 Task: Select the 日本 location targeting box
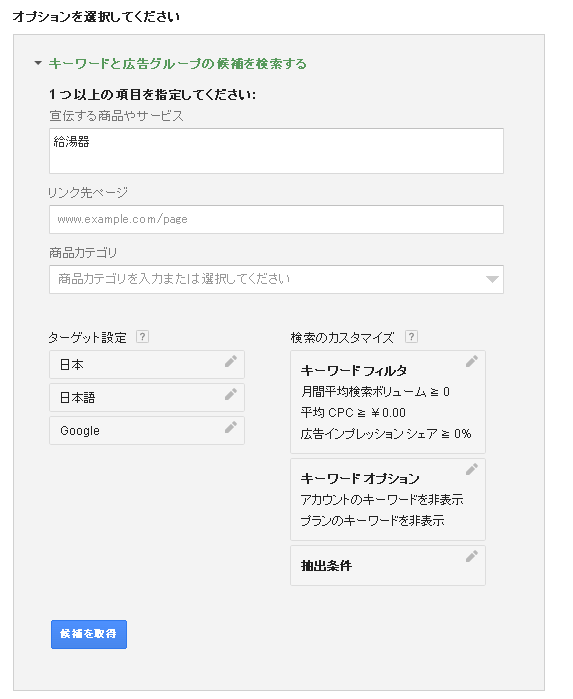[147, 365]
